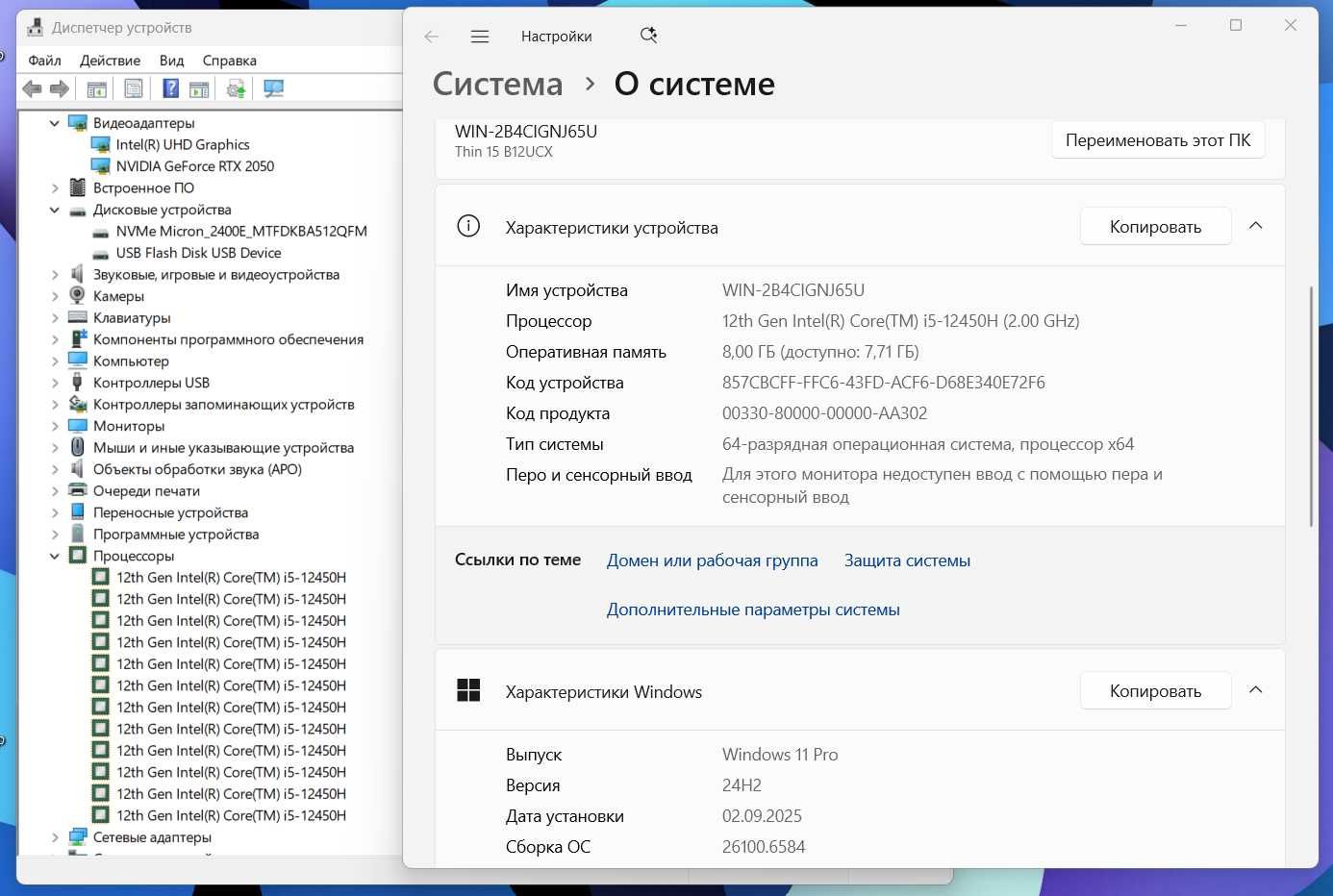Select the Клавиатуры category icon
The width and height of the screenshot is (1333, 896).
tap(77, 317)
